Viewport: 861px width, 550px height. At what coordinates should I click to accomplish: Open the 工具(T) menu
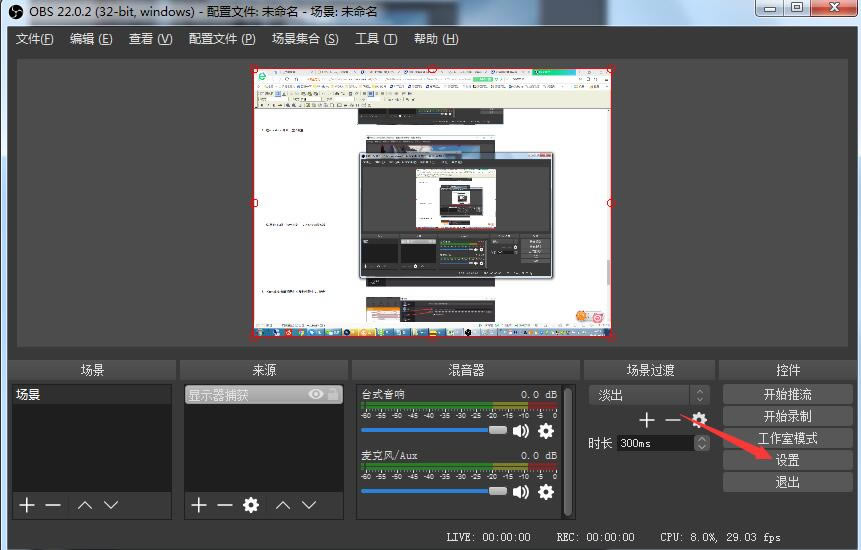click(376, 39)
